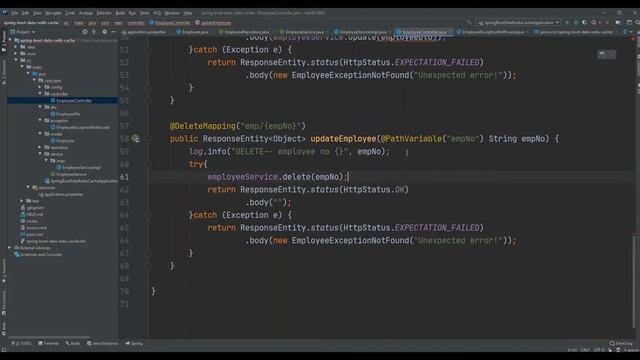This screenshot has width=640, height=360.
Task: Open TODO tool window
Action: pyautogui.click(x=22, y=344)
